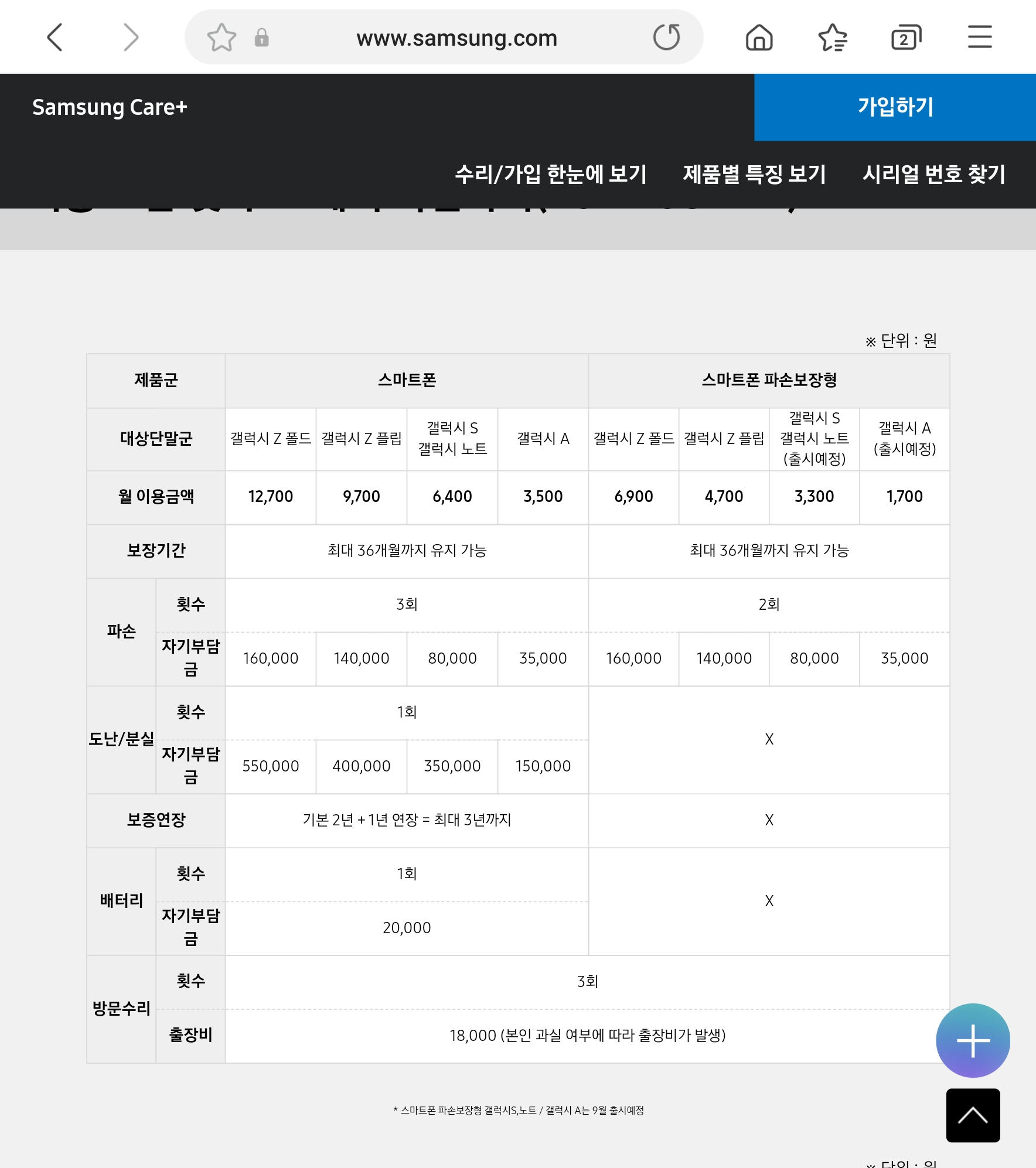Image resolution: width=1036 pixels, height=1168 pixels.
Task: Click the 출장비 sub-row label
Action: 190,1036
